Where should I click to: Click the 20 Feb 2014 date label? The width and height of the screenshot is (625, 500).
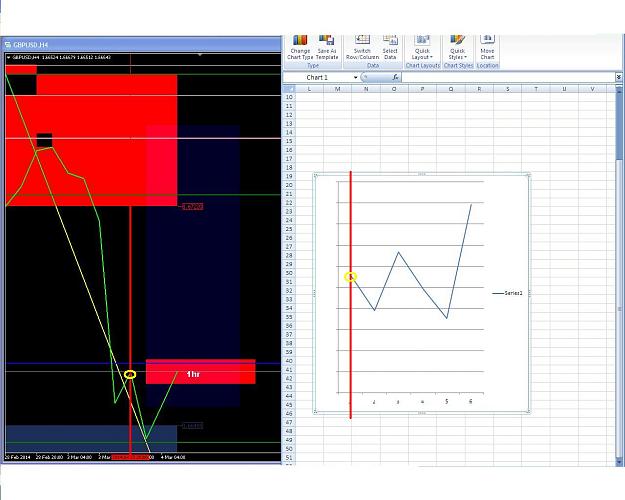pos(17,457)
